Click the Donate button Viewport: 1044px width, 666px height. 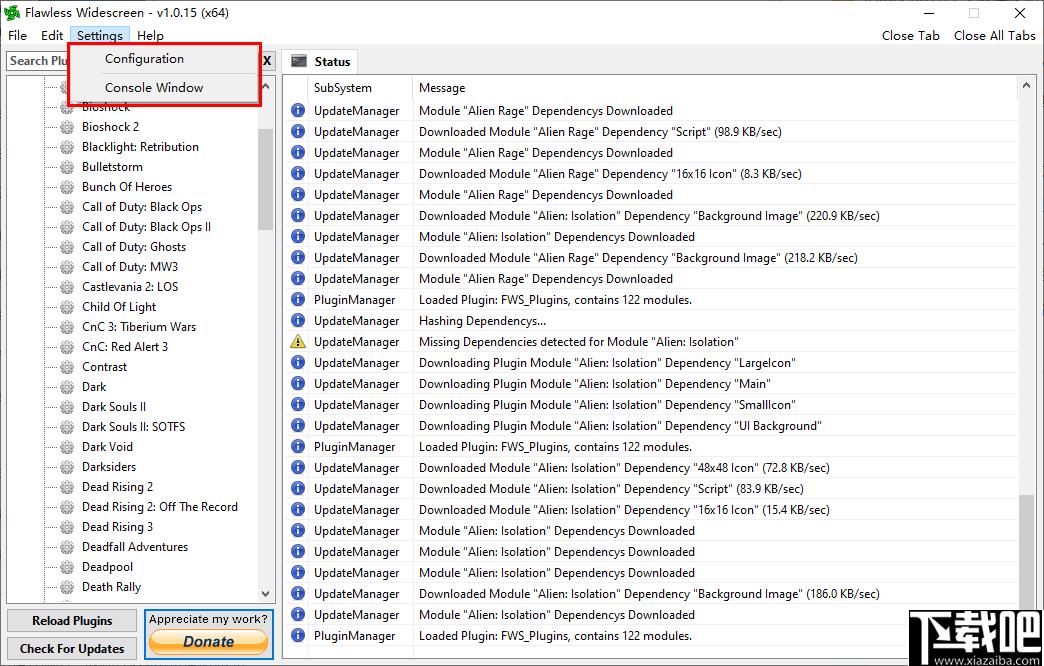(x=208, y=641)
